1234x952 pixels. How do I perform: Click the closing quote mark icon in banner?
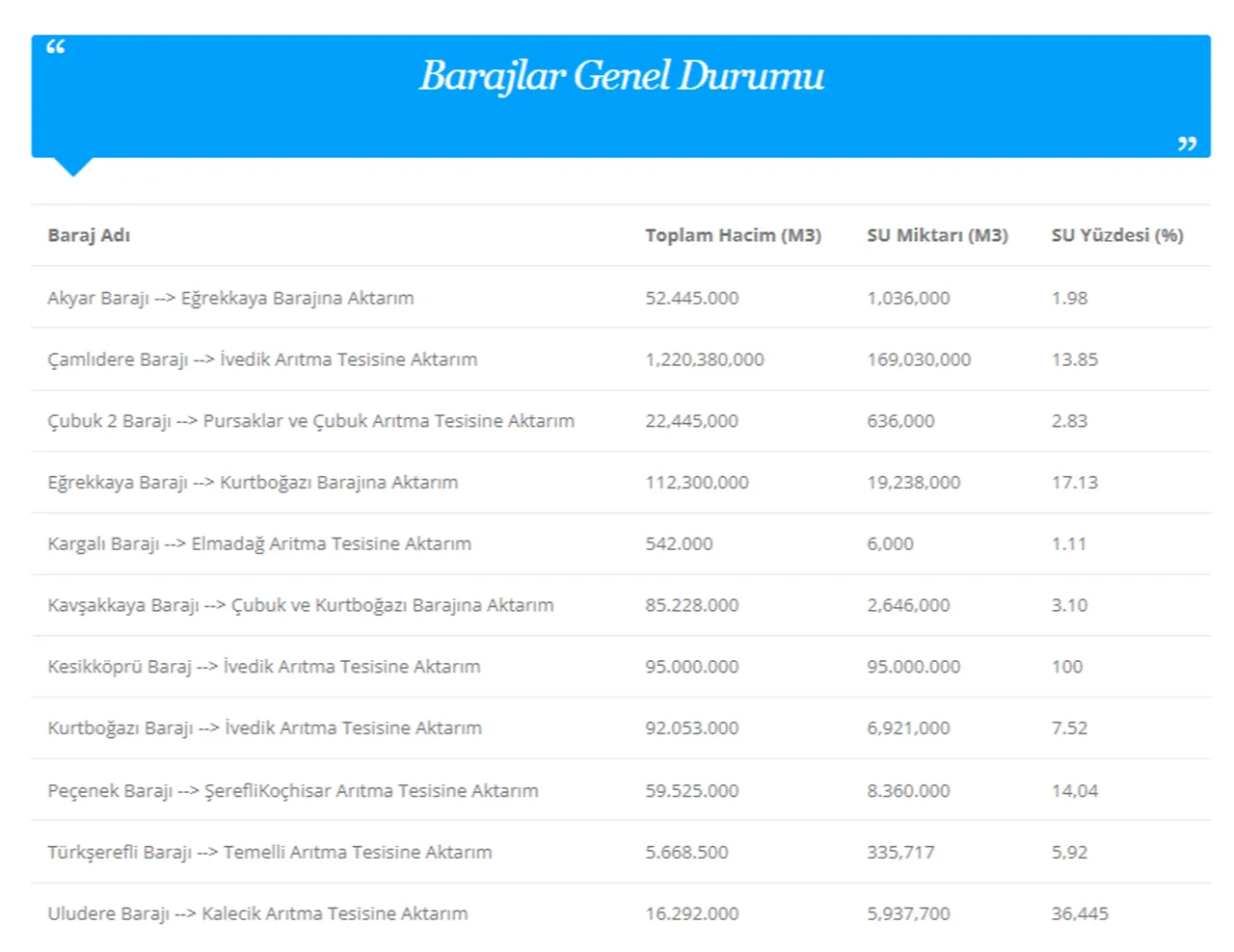1187,143
